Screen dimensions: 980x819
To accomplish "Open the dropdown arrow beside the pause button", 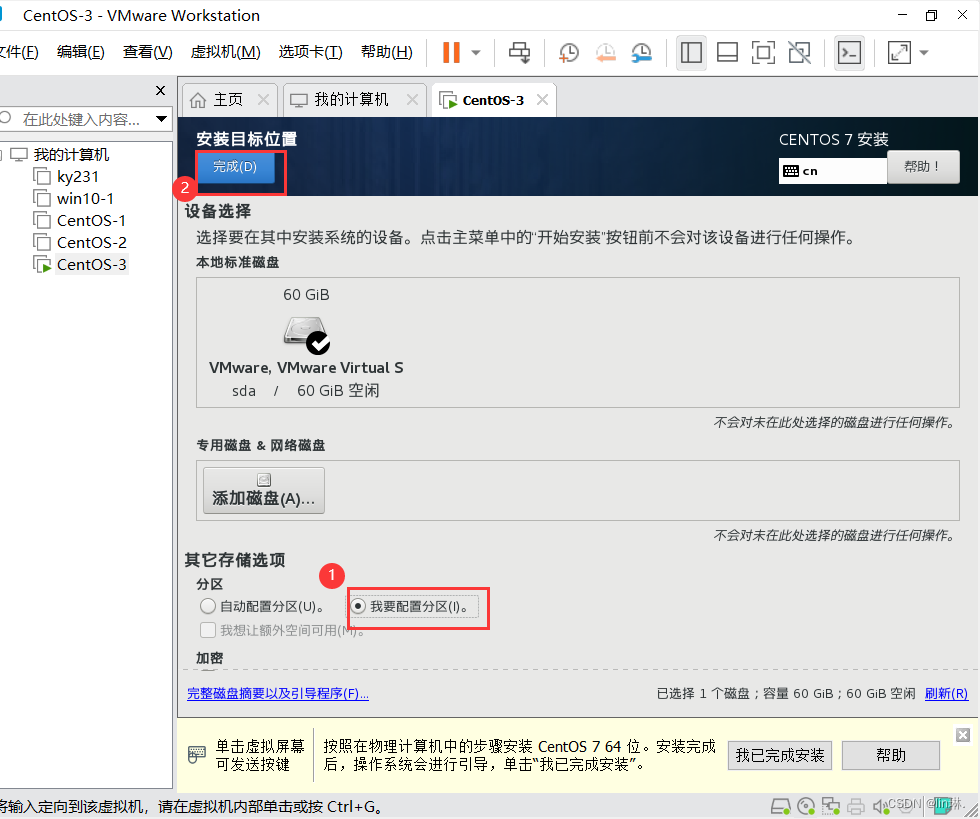I will point(476,53).
